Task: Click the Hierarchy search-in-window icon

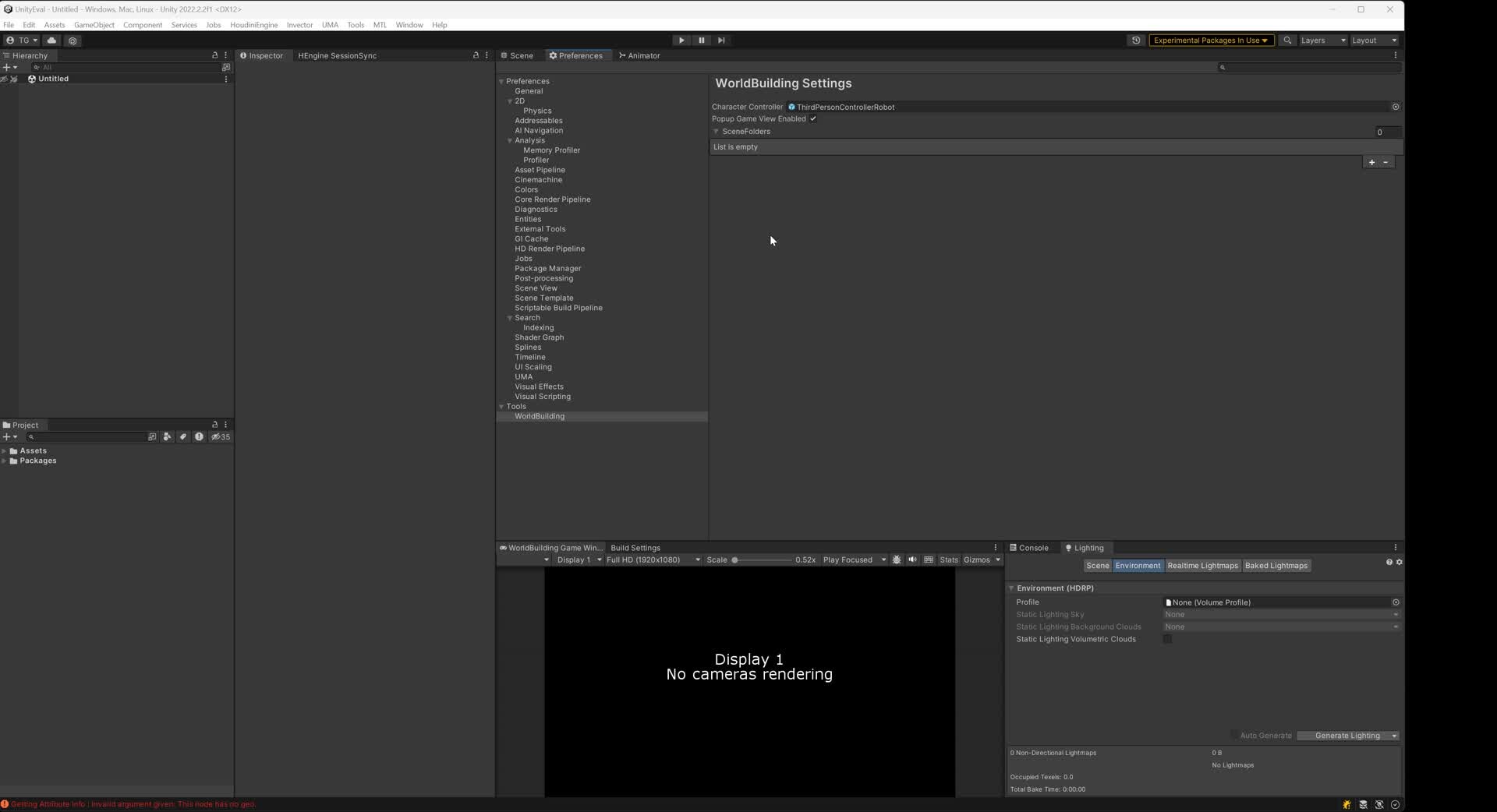Action: click(x=226, y=67)
